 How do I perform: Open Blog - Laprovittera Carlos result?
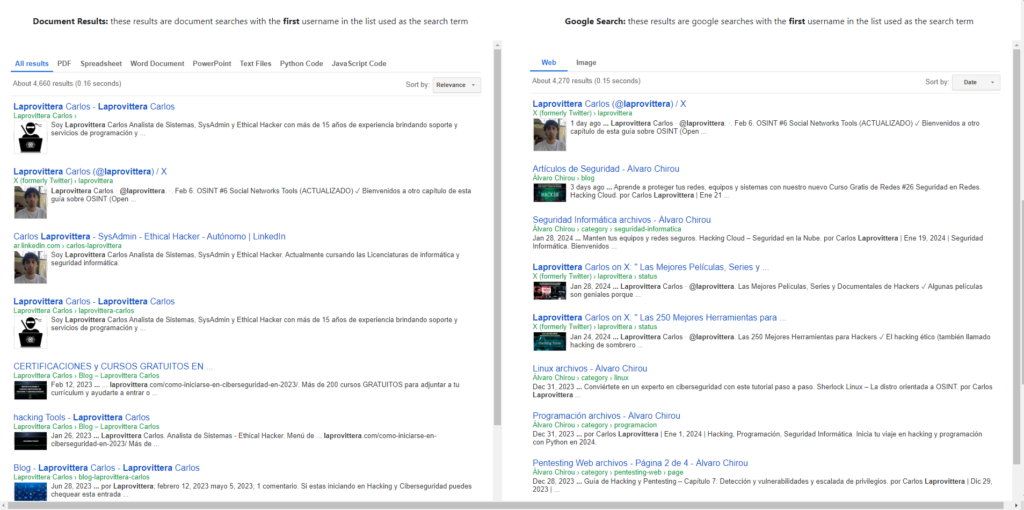106,468
